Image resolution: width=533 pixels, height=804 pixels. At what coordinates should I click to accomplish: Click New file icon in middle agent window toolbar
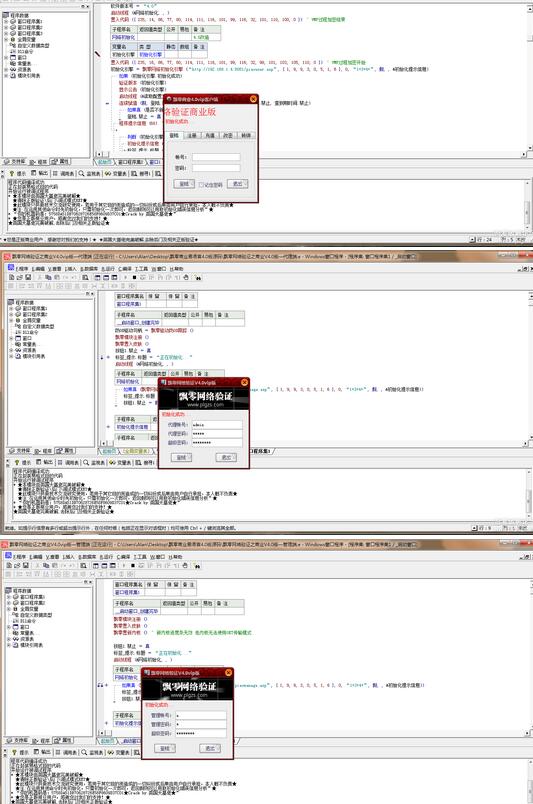click(12, 277)
